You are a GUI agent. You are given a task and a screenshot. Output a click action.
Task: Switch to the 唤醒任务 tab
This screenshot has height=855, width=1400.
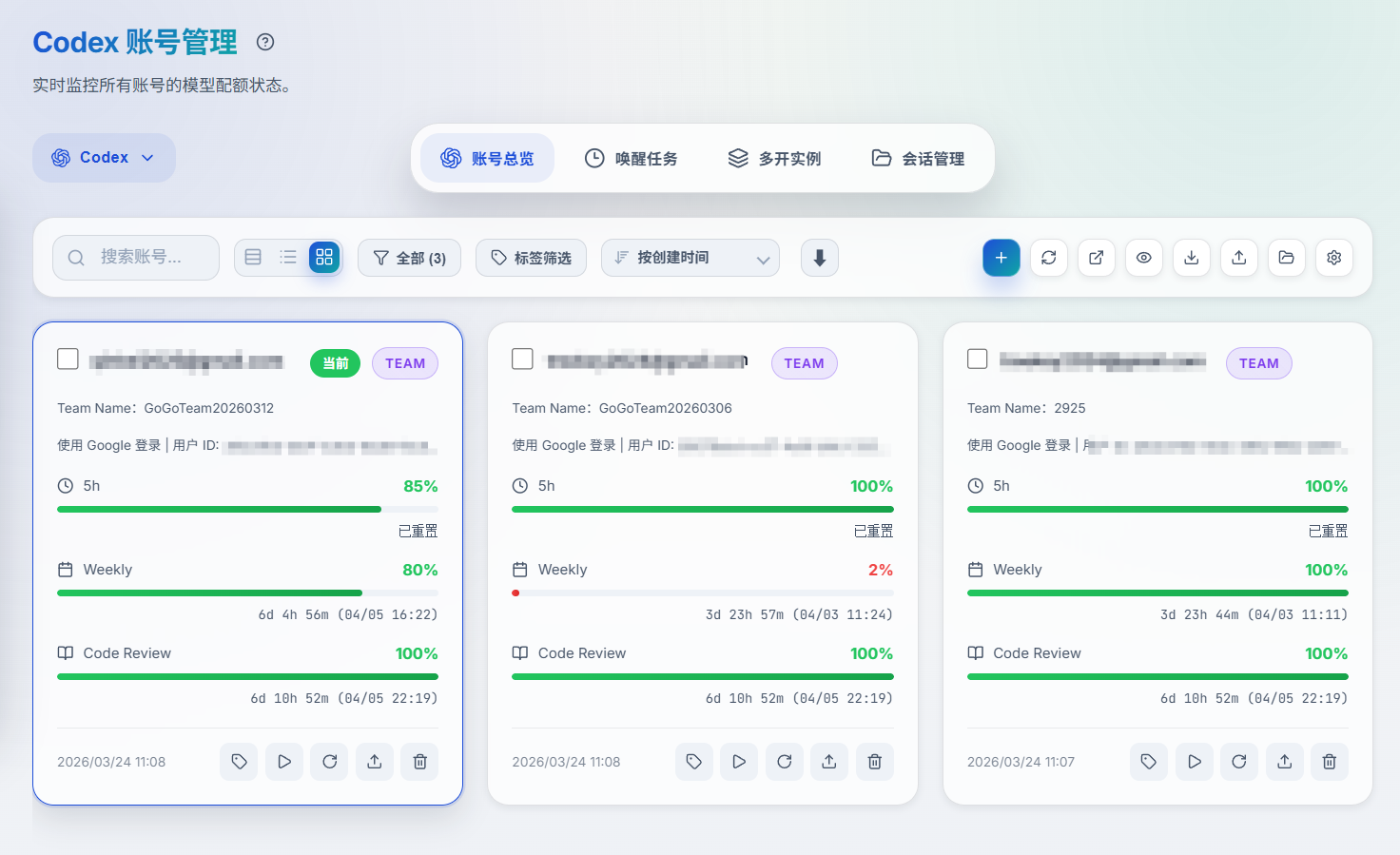coord(632,159)
